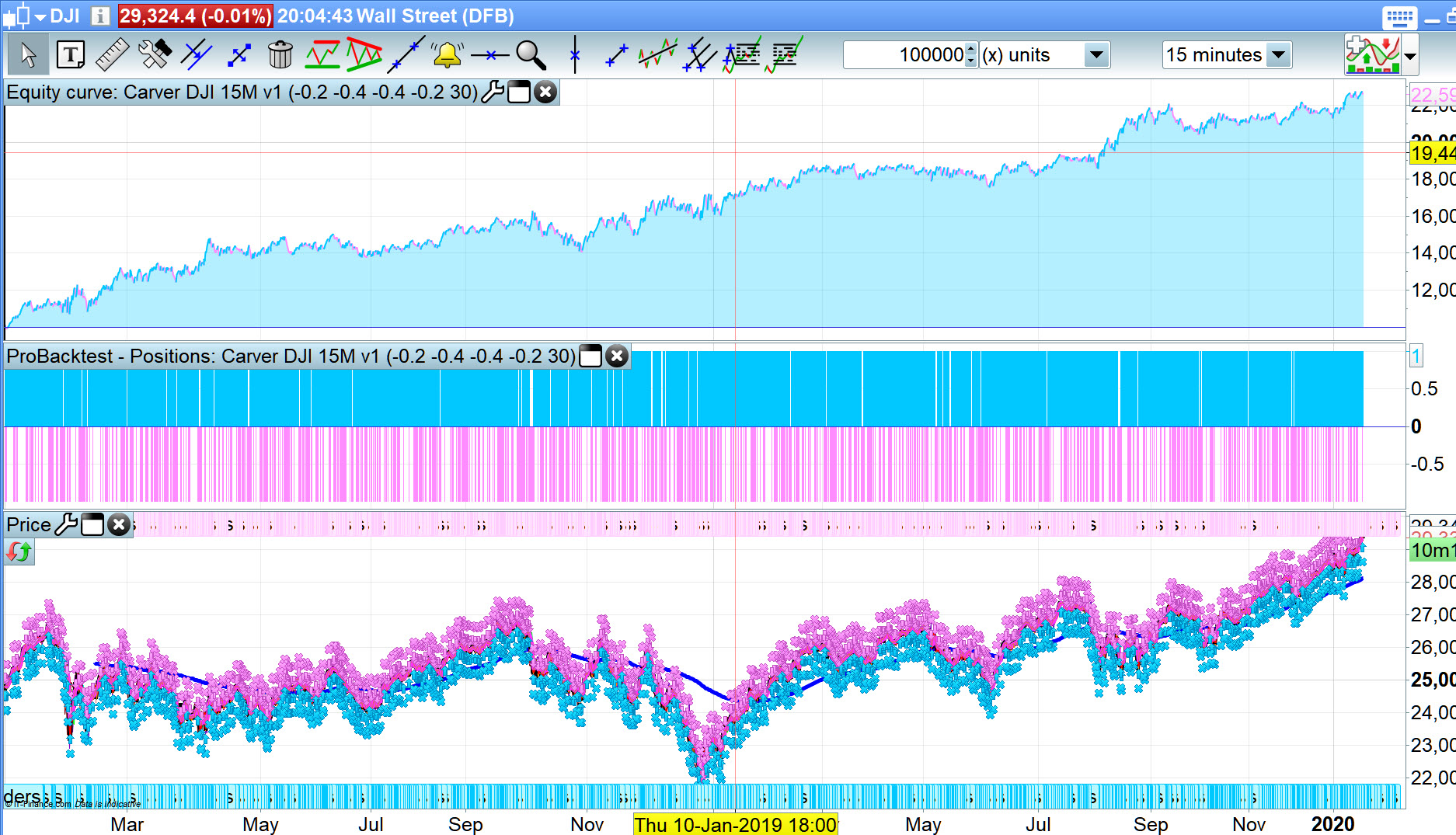Activate the text annotation tool
1456x835 pixels.
click(x=71, y=55)
